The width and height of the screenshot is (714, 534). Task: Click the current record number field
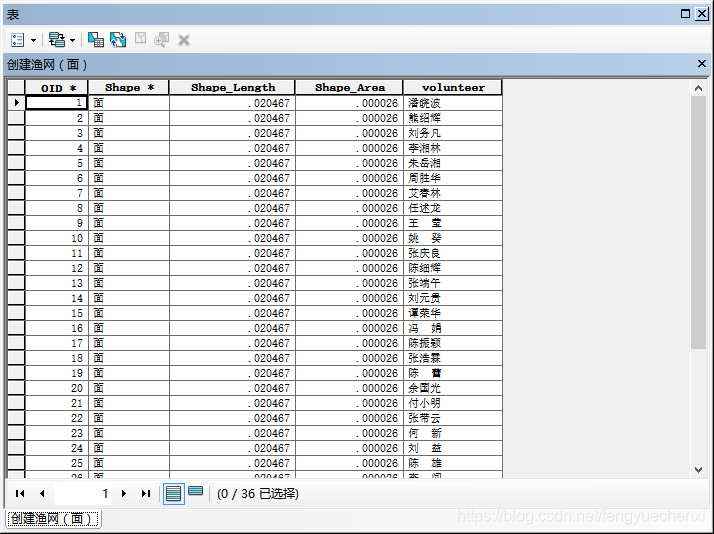(83, 493)
